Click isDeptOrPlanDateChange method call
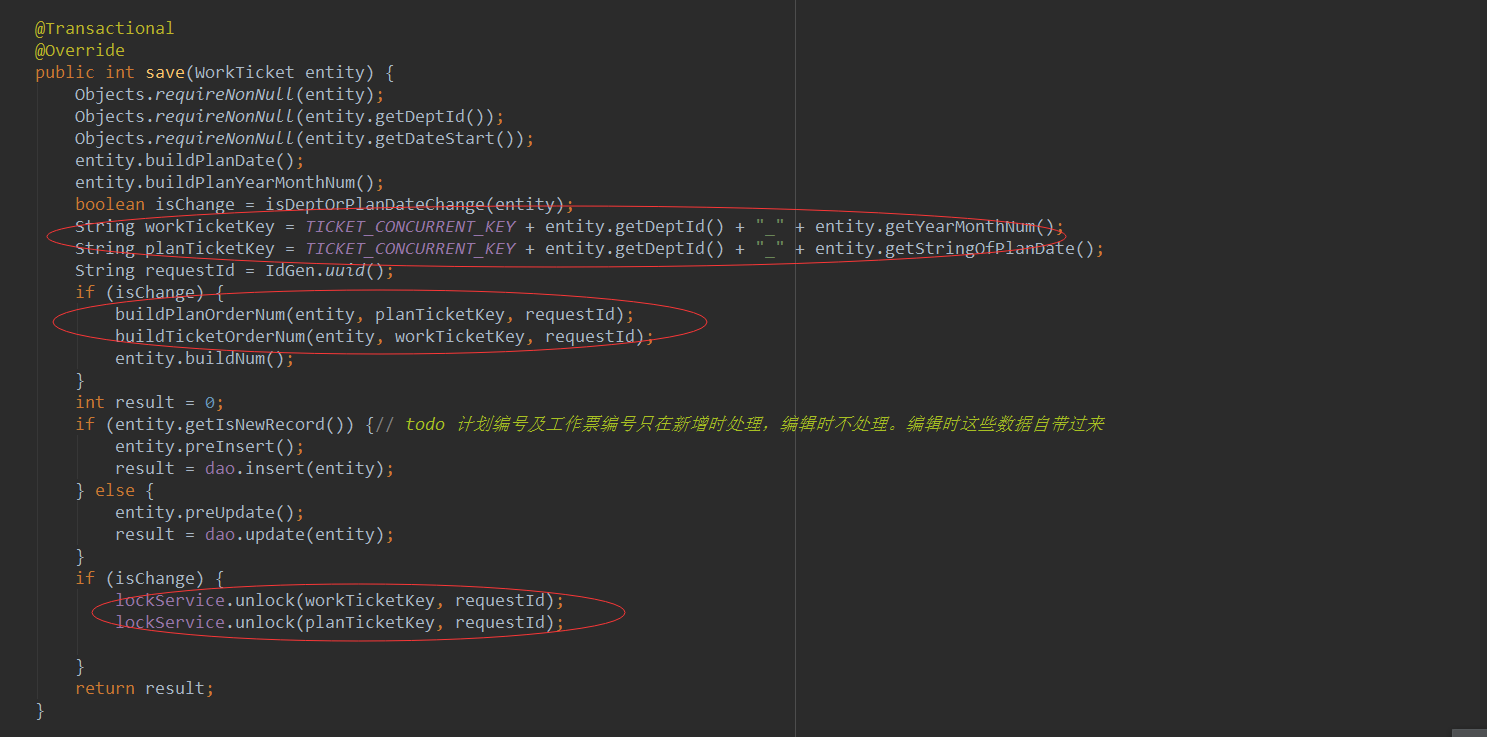Screen dimensions: 1487x737 (375, 204)
